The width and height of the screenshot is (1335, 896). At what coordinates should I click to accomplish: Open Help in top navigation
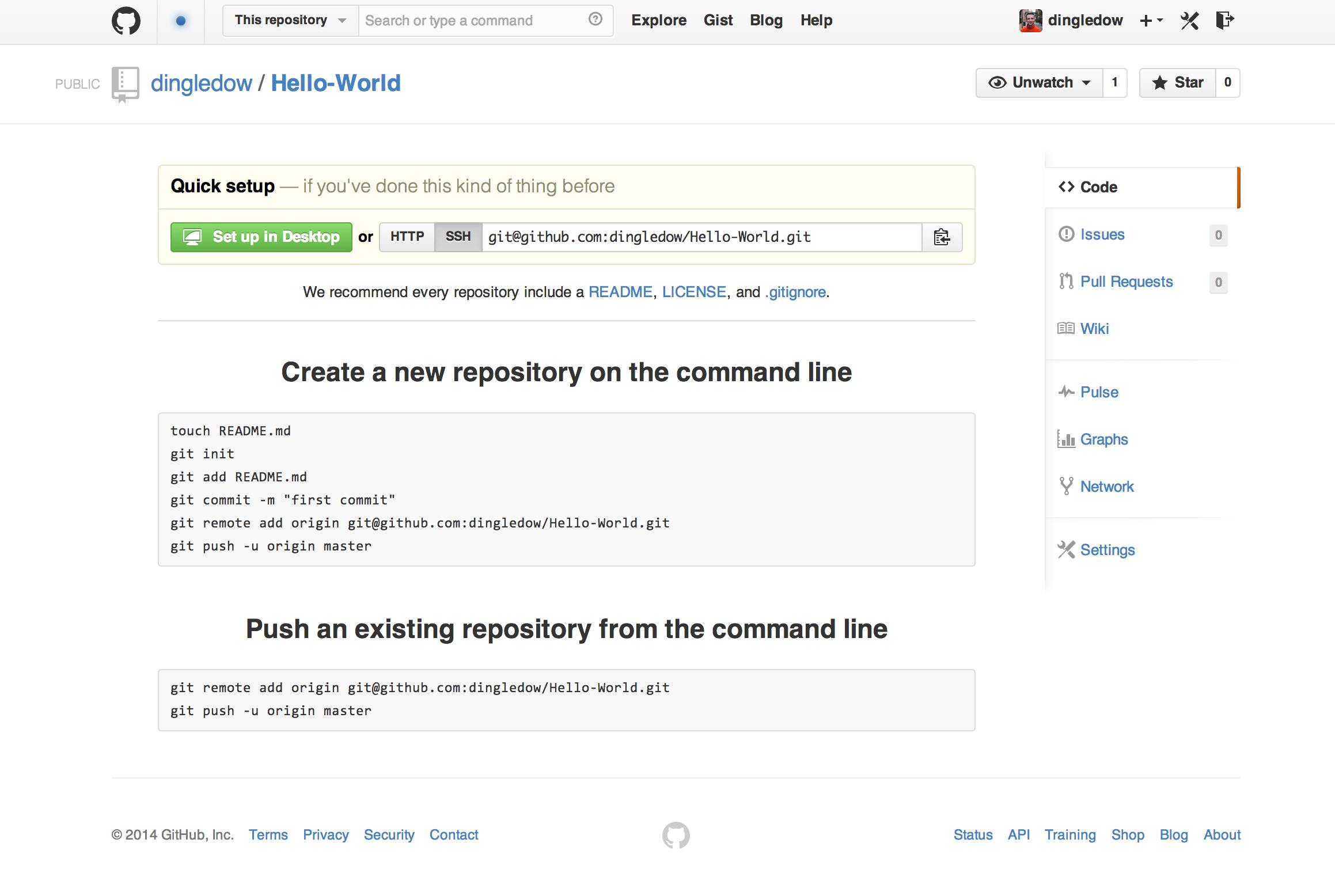point(816,21)
